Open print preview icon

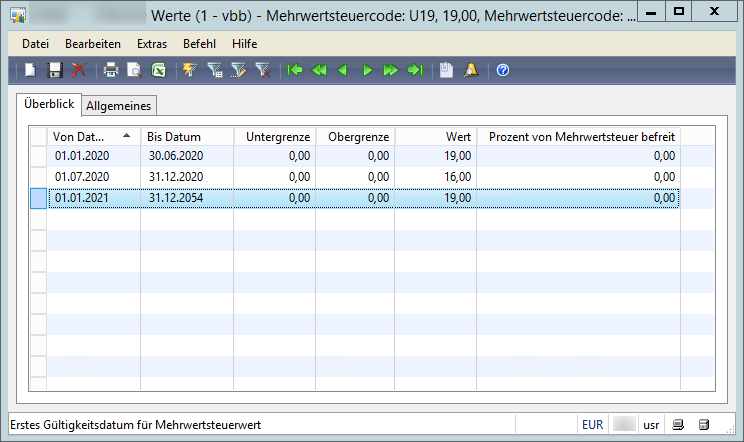(134, 70)
